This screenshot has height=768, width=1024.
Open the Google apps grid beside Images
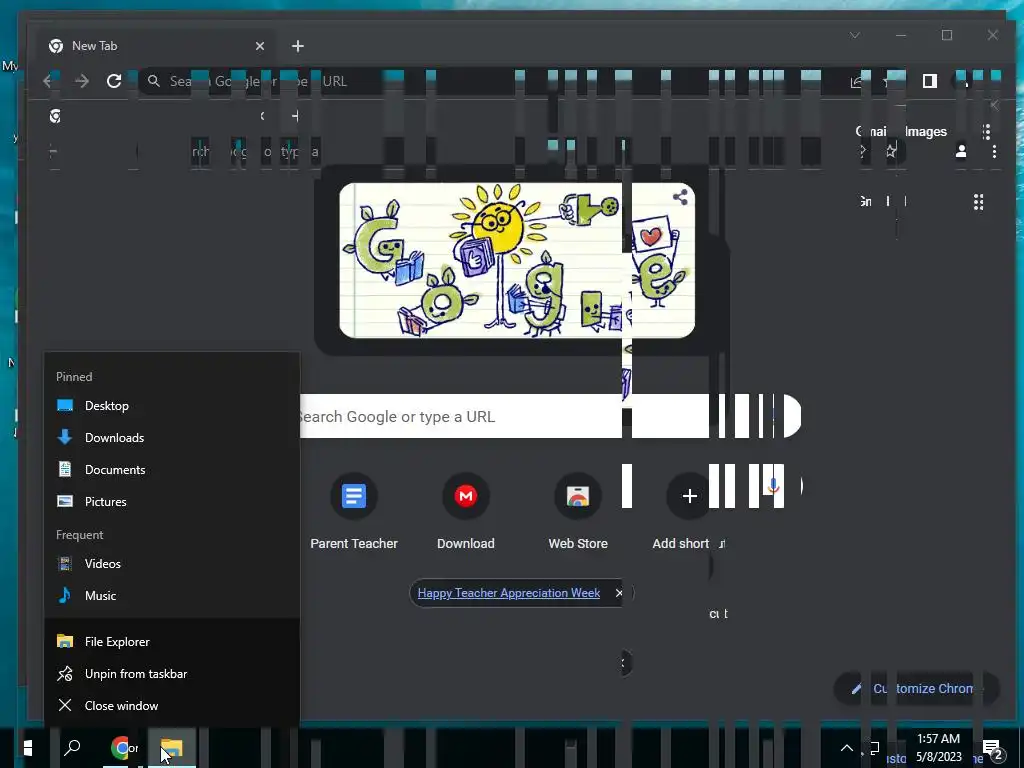click(x=986, y=131)
